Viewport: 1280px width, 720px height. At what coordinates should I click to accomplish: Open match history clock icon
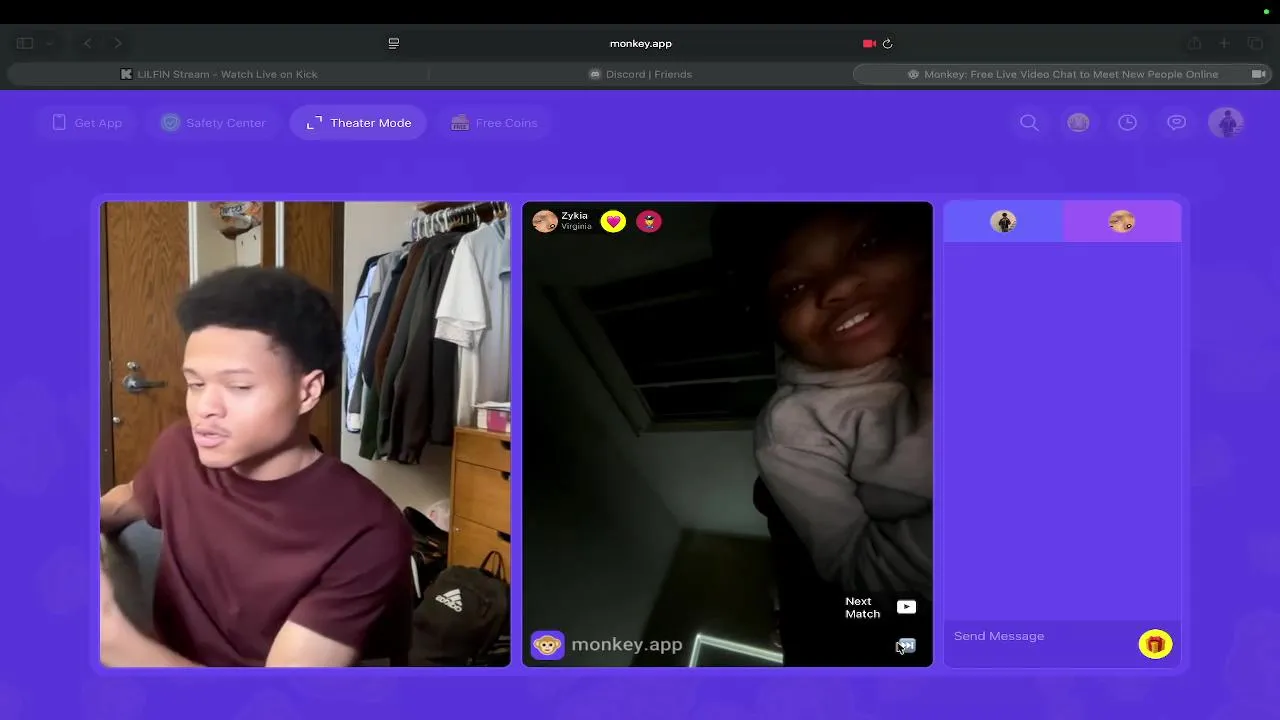(x=1127, y=123)
